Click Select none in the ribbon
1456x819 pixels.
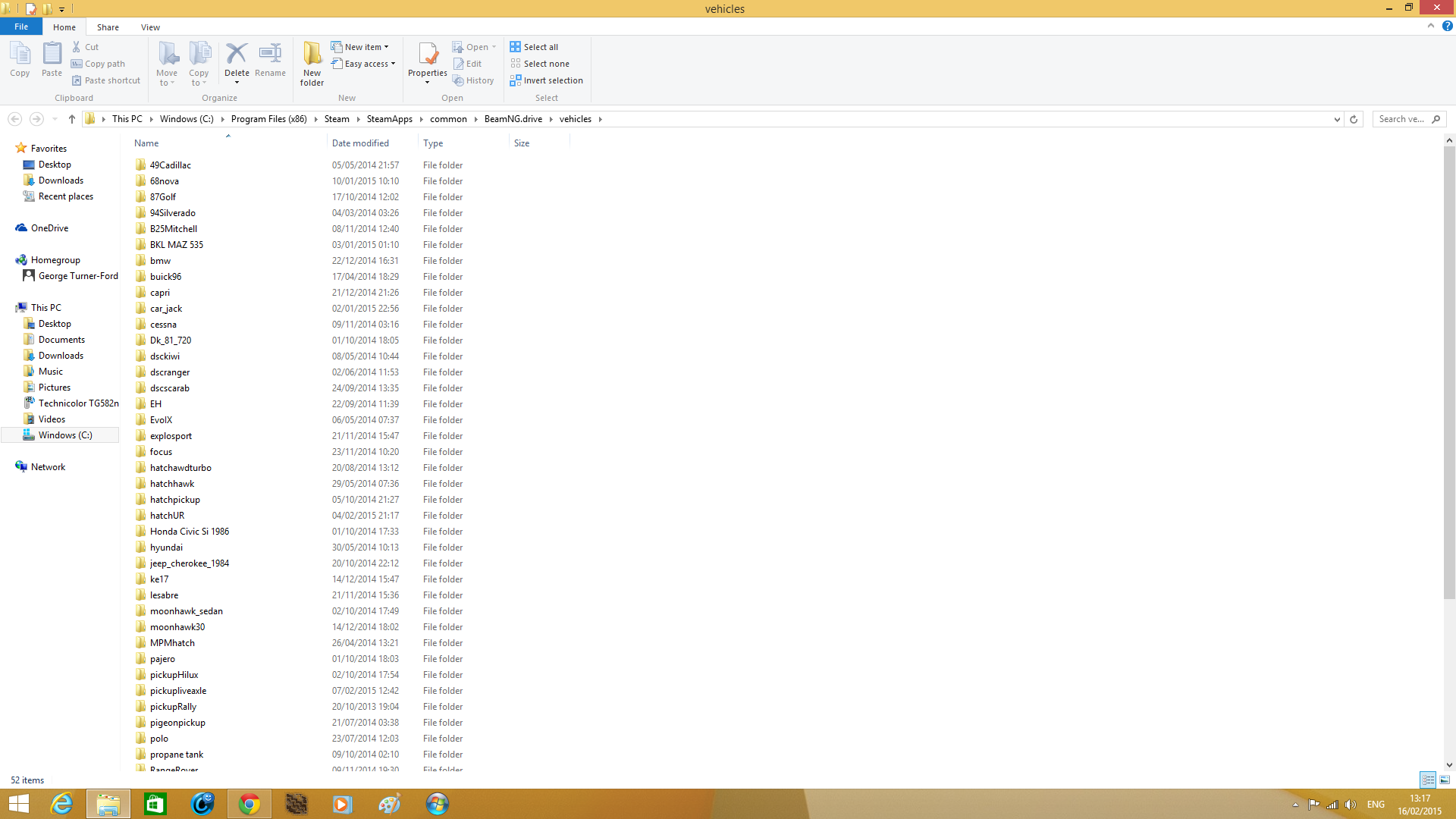539,64
